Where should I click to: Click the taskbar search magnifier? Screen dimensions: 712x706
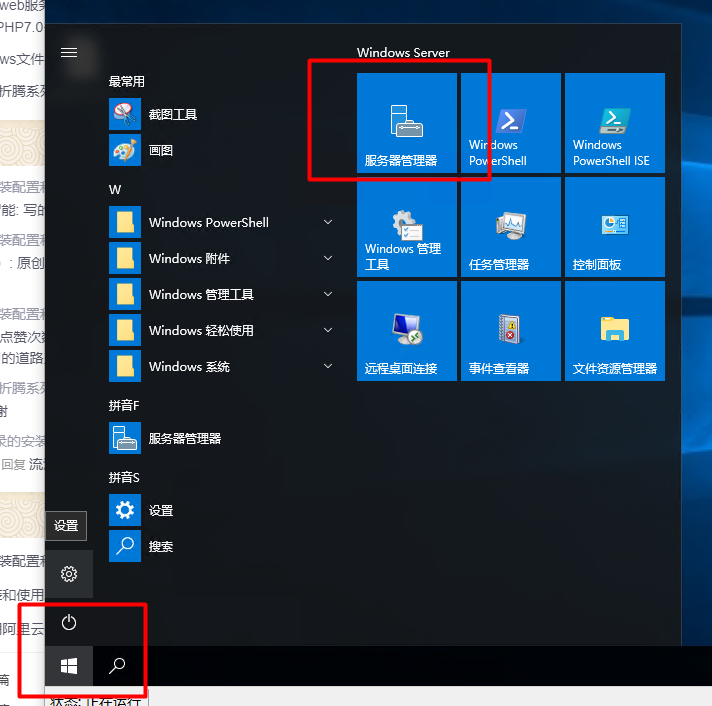[117, 666]
